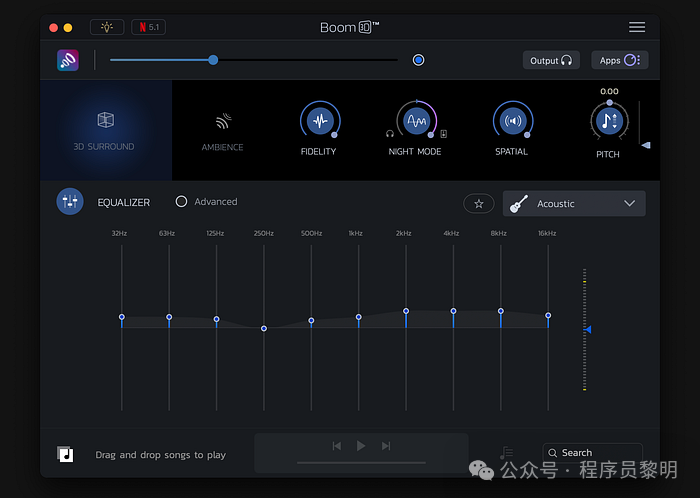Play the current track

point(361,446)
